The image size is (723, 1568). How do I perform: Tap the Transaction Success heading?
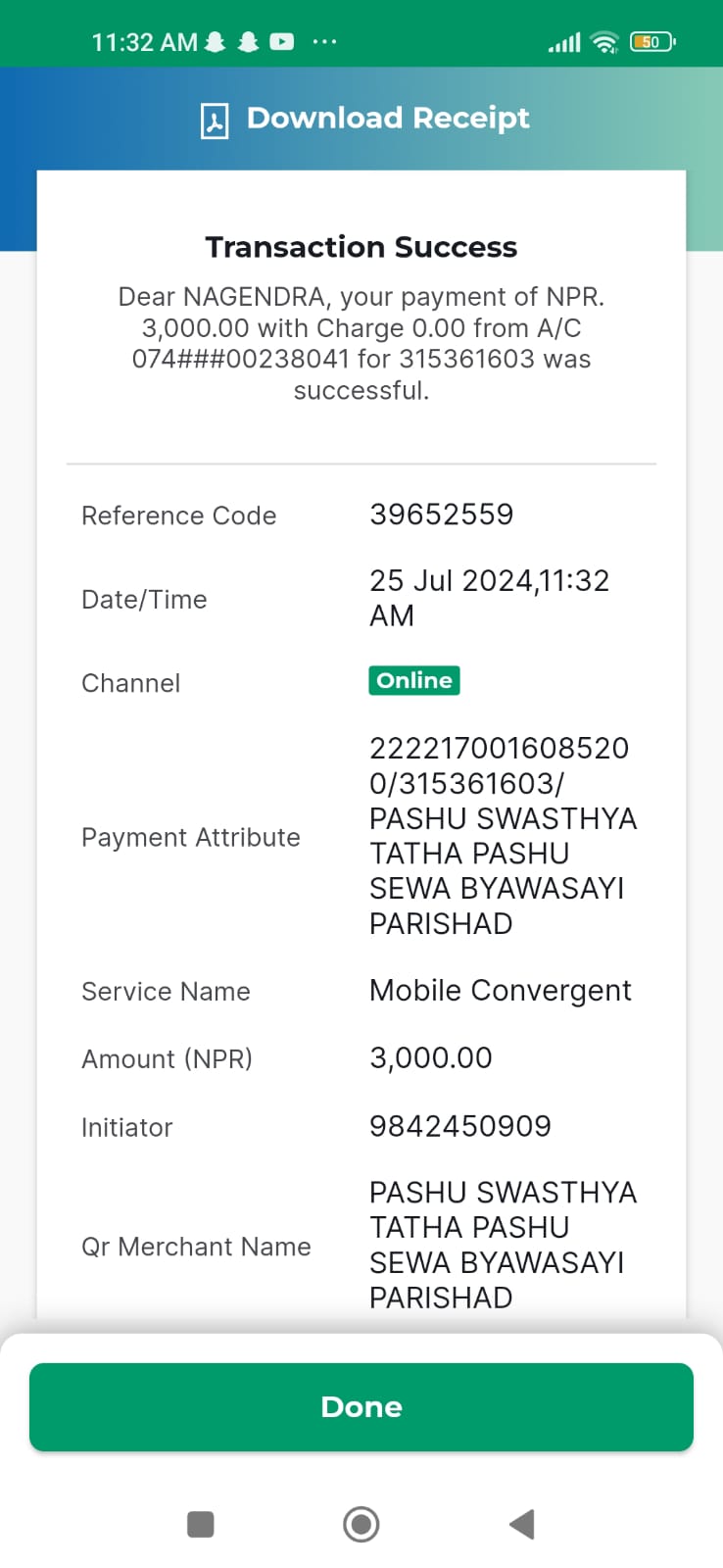tap(361, 247)
